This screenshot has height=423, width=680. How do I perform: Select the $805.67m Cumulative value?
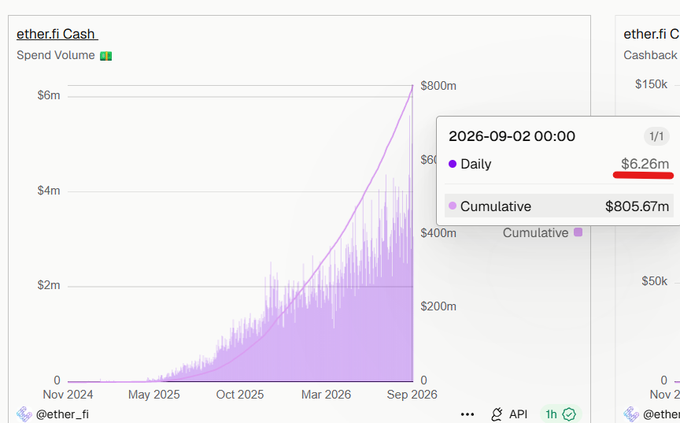point(637,206)
